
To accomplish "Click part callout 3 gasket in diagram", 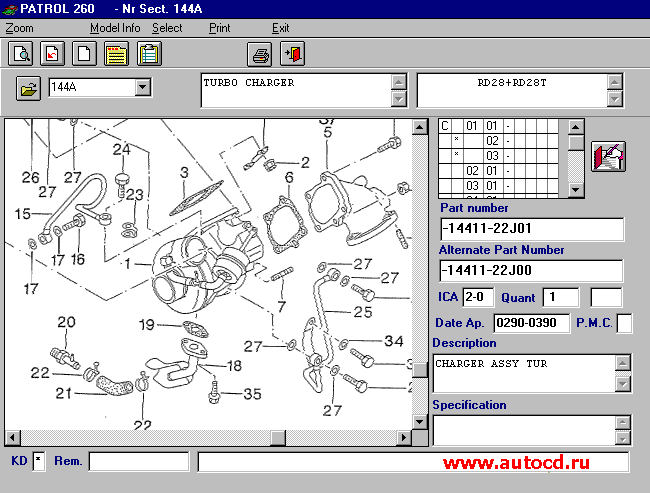I will [184, 172].
